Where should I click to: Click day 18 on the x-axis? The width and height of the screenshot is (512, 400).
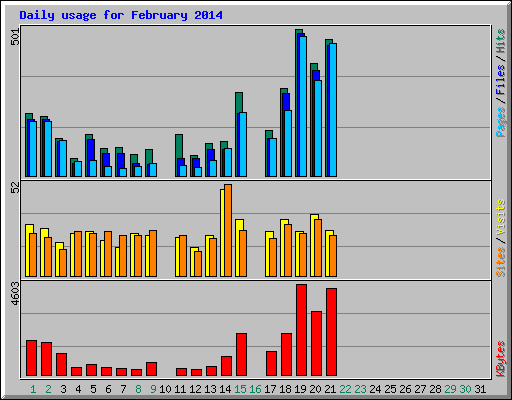(x=285, y=389)
